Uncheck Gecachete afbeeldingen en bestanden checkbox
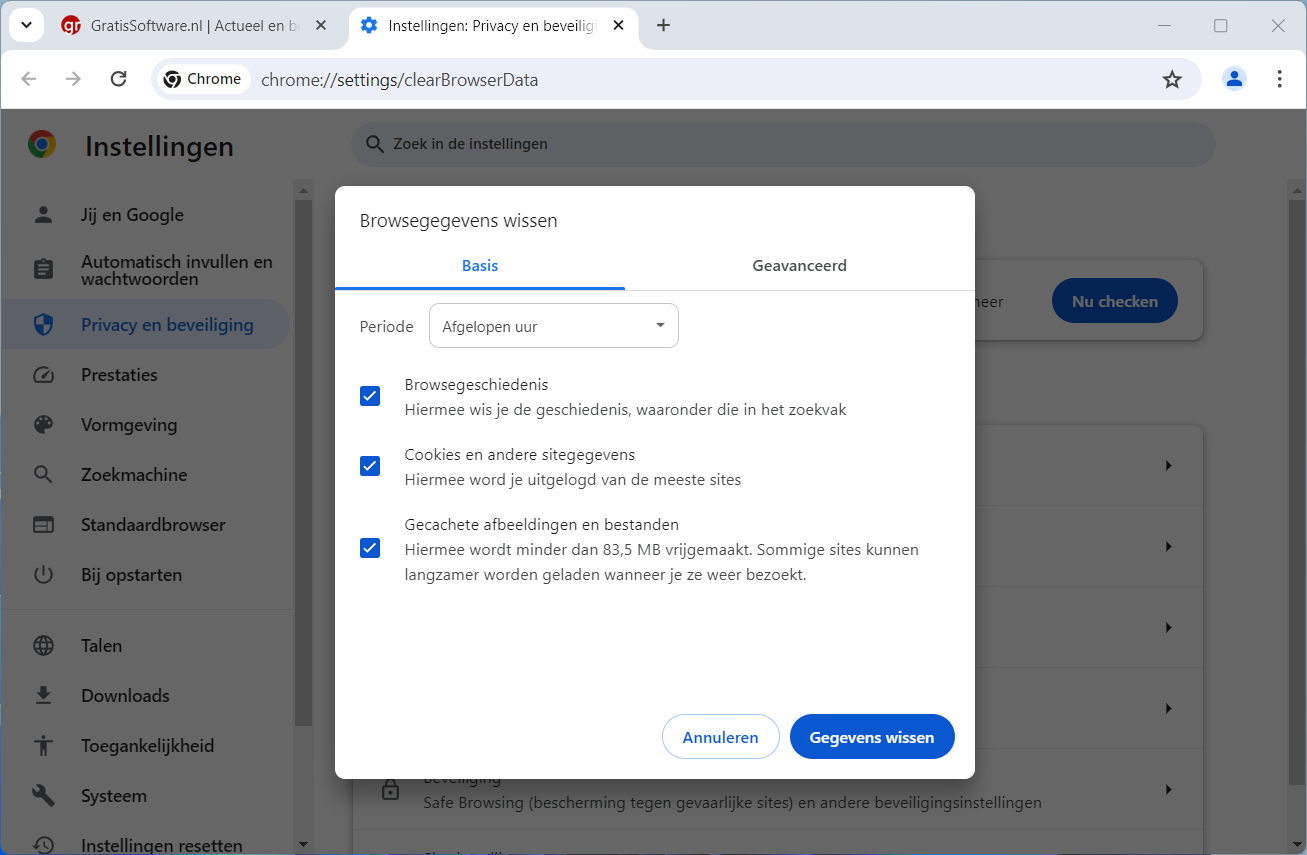 [x=370, y=548]
